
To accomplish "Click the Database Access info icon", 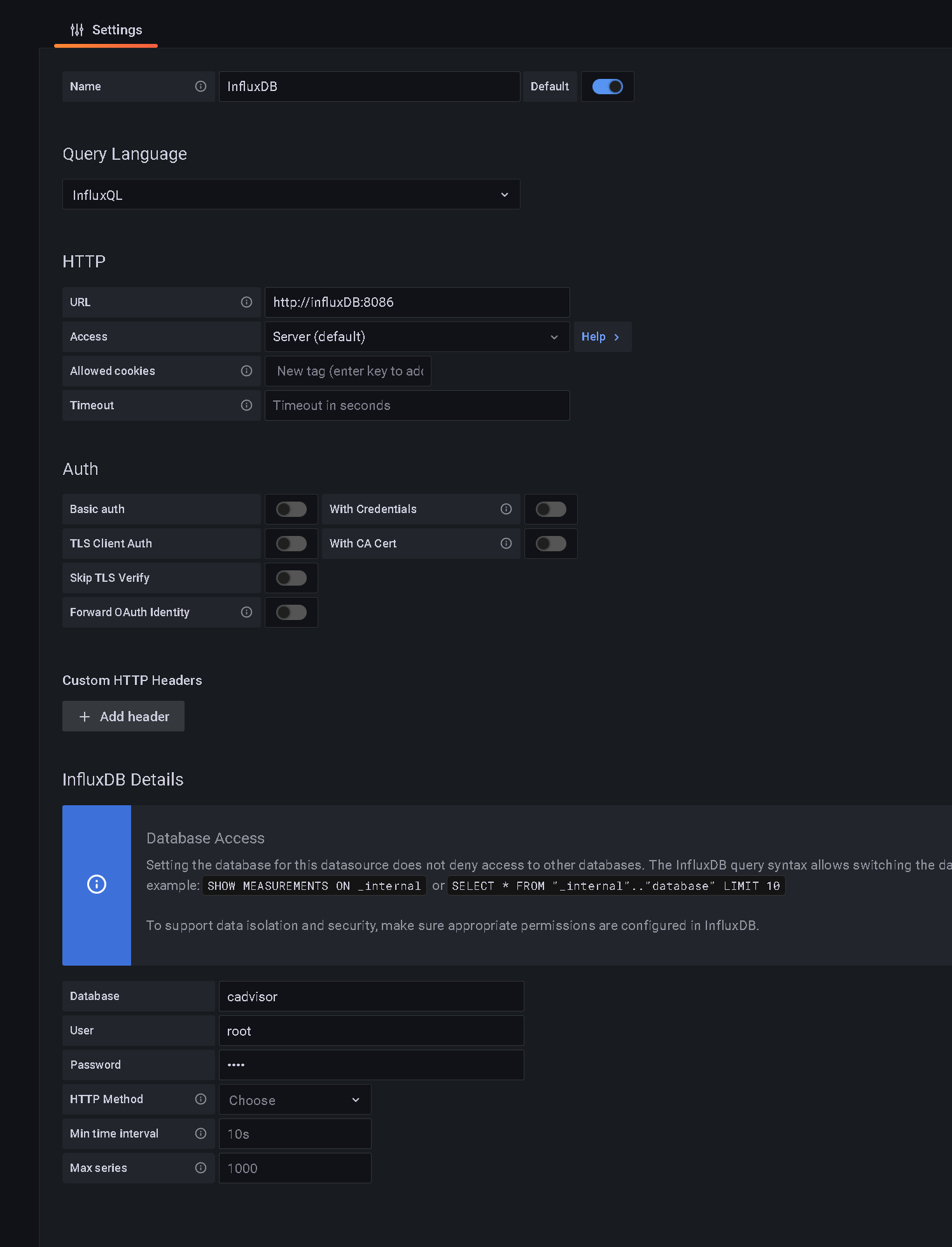I will point(97,884).
